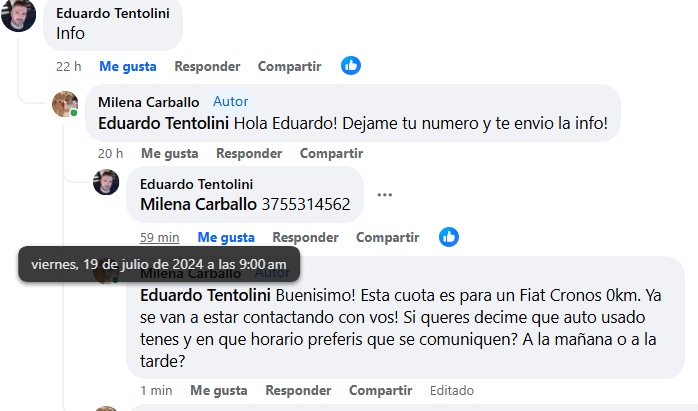Screen dimensions: 698x411
Task: Open the '22 h' timestamp of the Info comment
Action: point(68,67)
